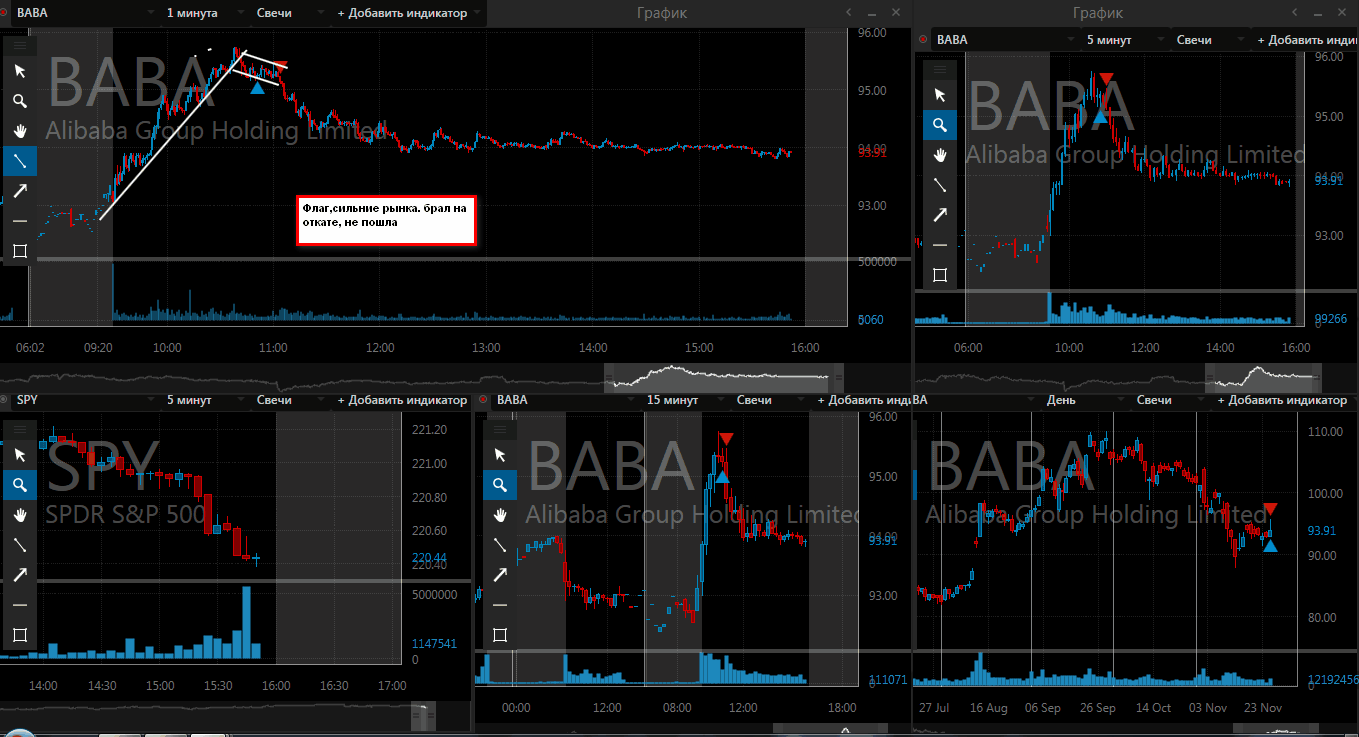Select the arrow drawing tool on the 15-minute BABA chart
The height and width of the screenshot is (737, 1359).
500,575
